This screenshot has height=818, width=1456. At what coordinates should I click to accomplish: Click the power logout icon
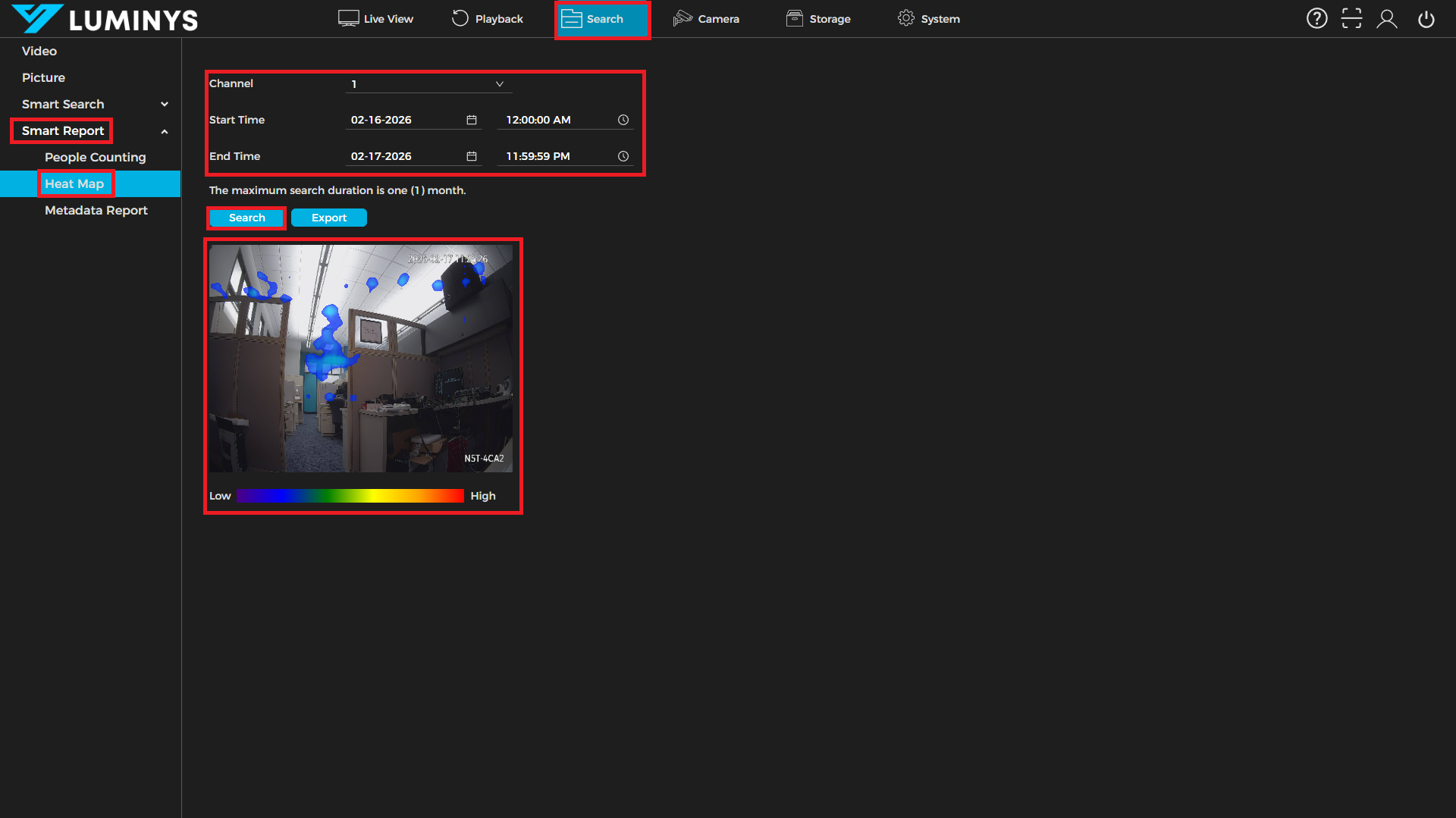point(1426,19)
